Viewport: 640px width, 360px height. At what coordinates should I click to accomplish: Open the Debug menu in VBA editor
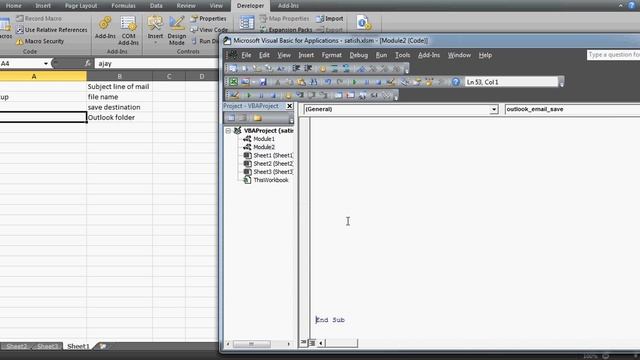click(358, 55)
